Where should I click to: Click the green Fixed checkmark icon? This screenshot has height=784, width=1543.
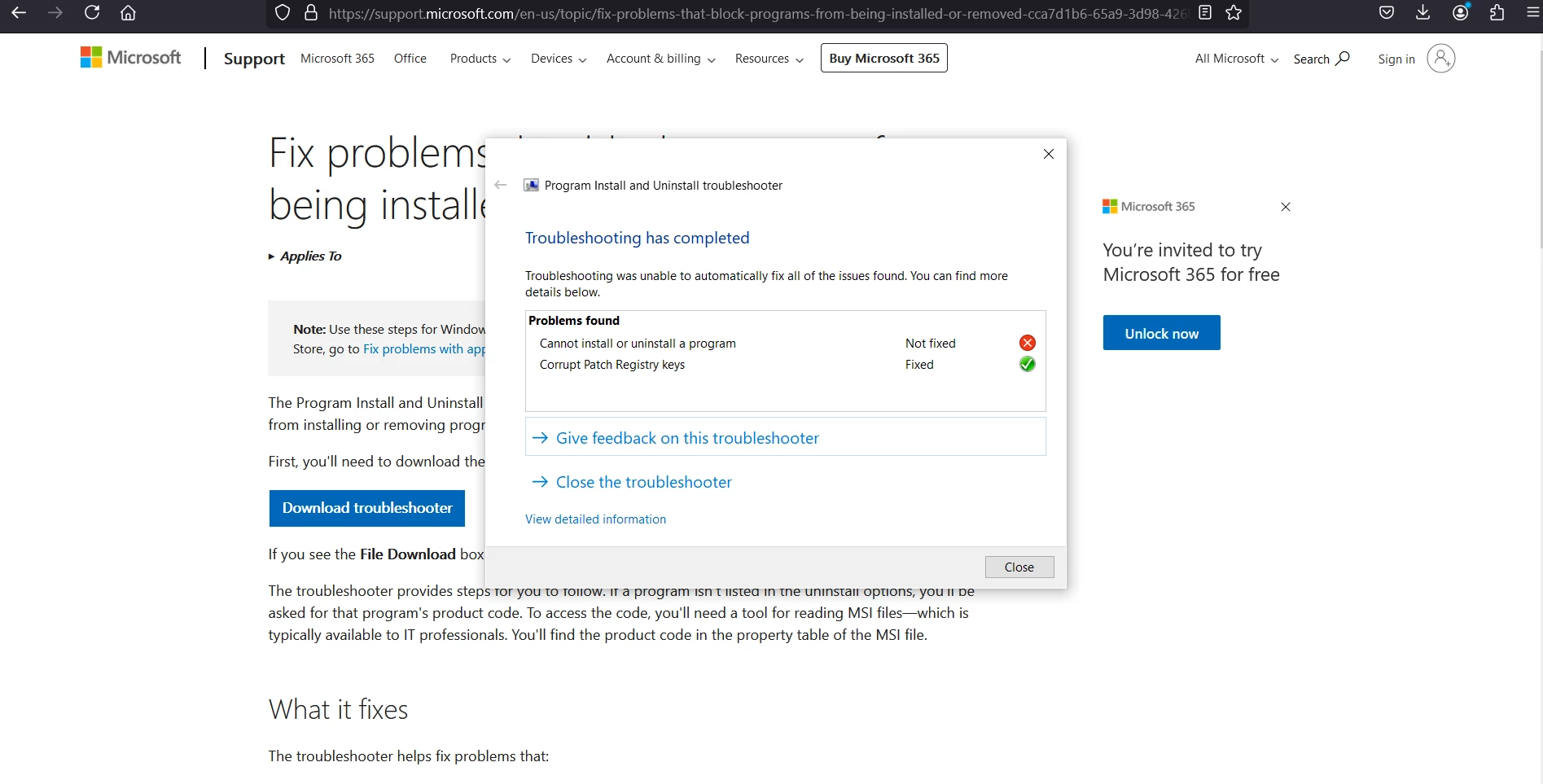(x=1027, y=365)
